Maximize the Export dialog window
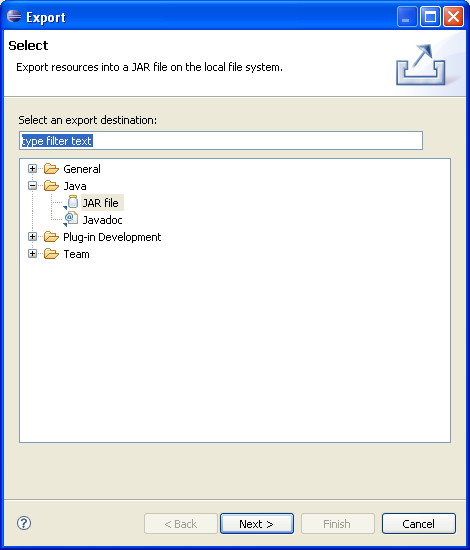This screenshot has height=550, width=470. pyautogui.click(x=430, y=16)
